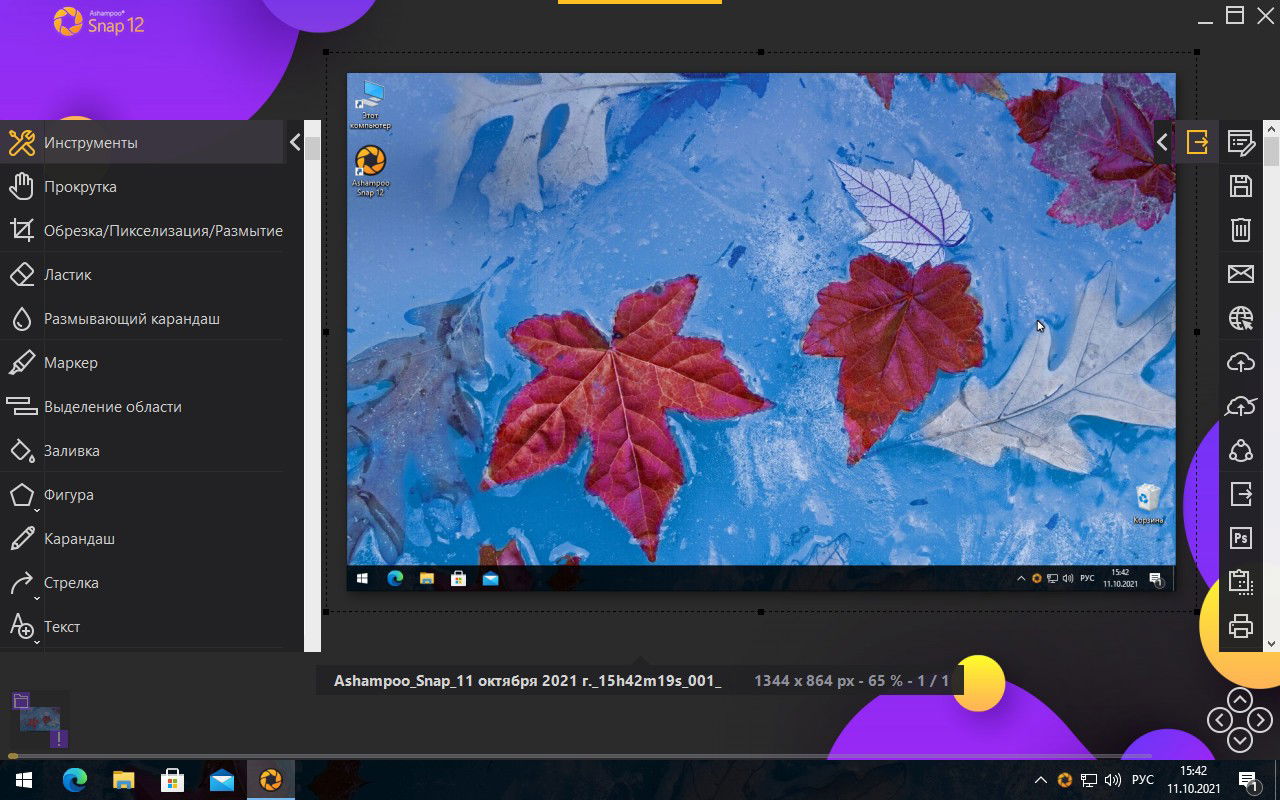Pick the Карандаш pencil tool
Image resolution: width=1280 pixels, height=800 pixels.
pyautogui.click(x=142, y=538)
